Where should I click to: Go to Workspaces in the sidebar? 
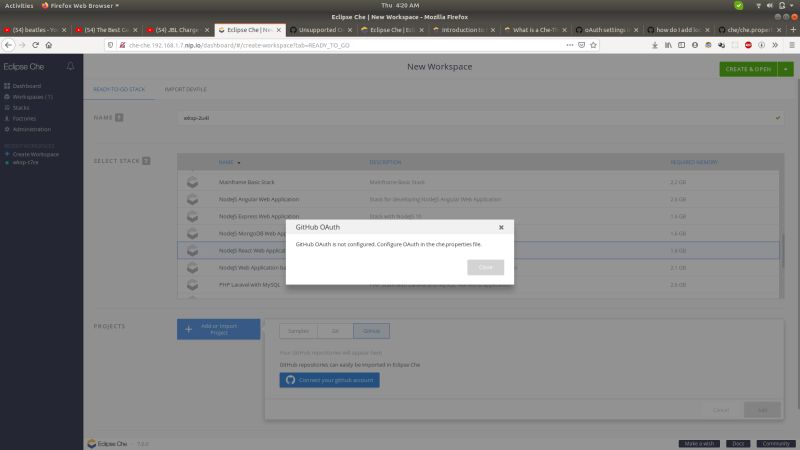(x=32, y=97)
